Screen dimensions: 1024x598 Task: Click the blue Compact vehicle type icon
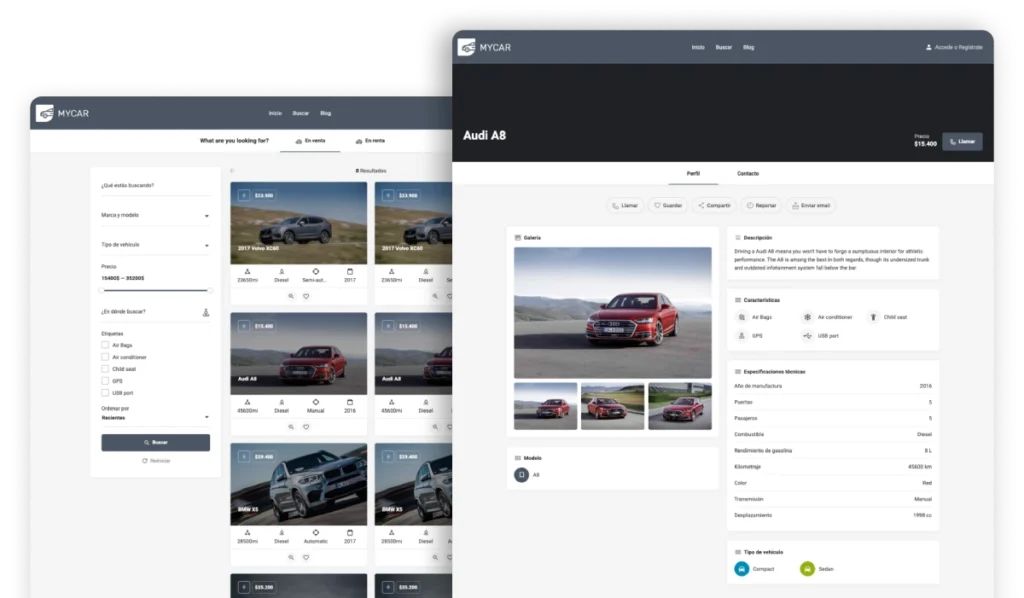click(x=741, y=569)
